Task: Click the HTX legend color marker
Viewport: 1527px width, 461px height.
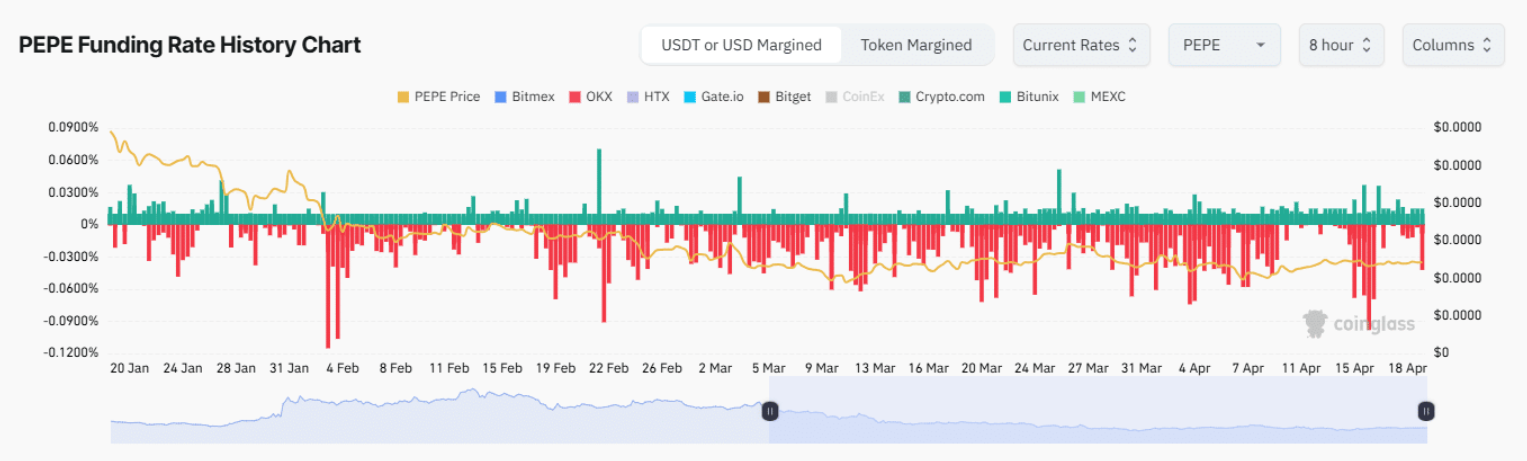Action: pyautogui.click(x=632, y=97)
